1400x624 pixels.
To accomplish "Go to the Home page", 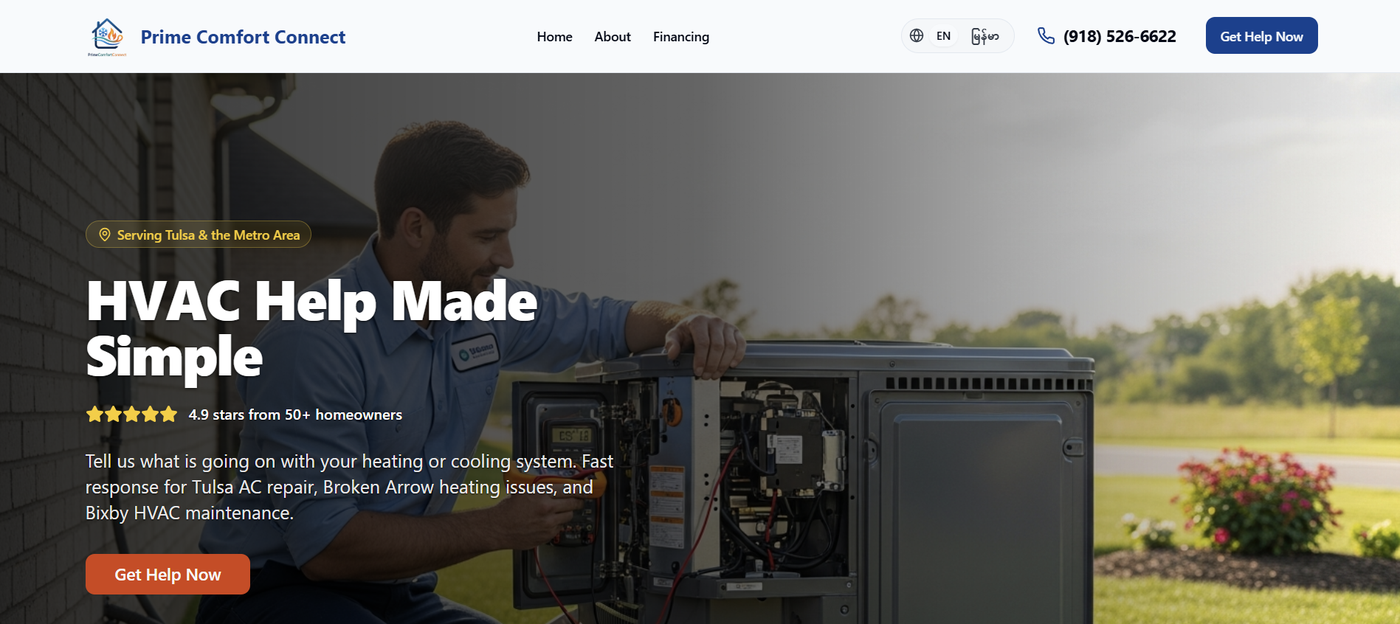I will pos(554,37).
